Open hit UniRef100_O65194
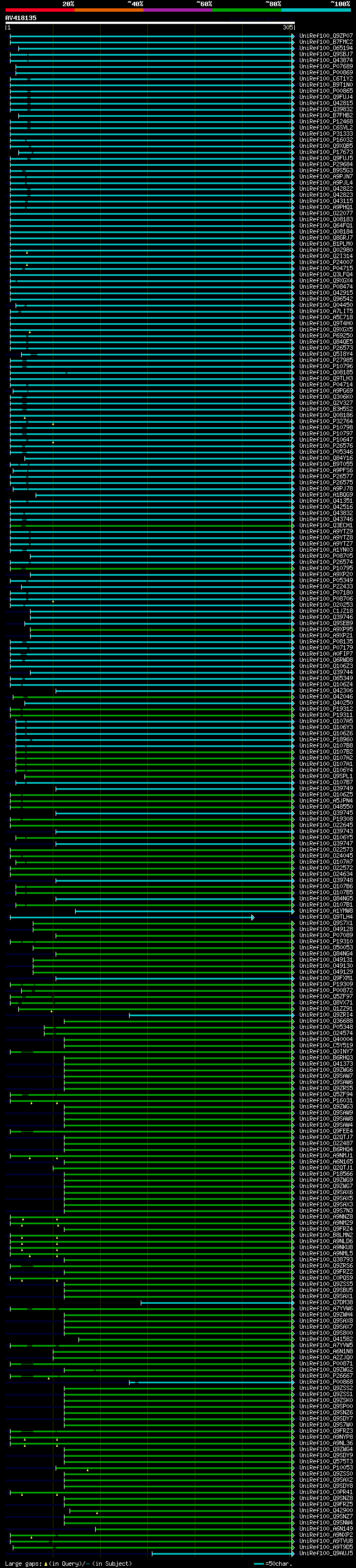The image size is (356, 1568). [x=326, y=48]
